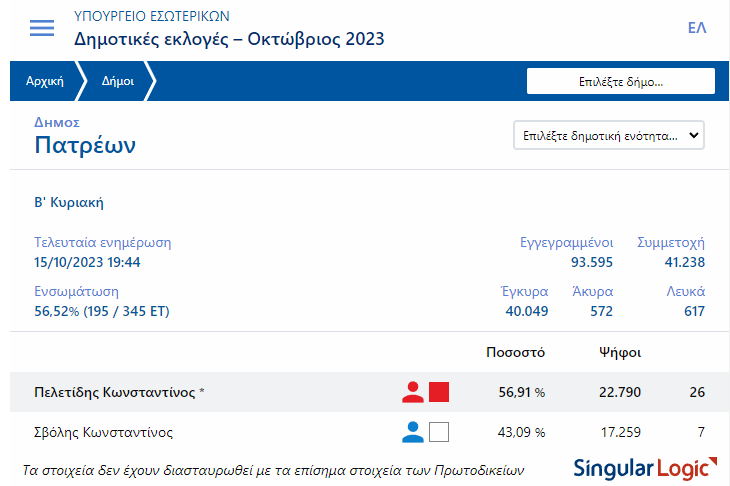Click the Ποσοστό column header
The image size is (730, 486).
tap(515, 352)
